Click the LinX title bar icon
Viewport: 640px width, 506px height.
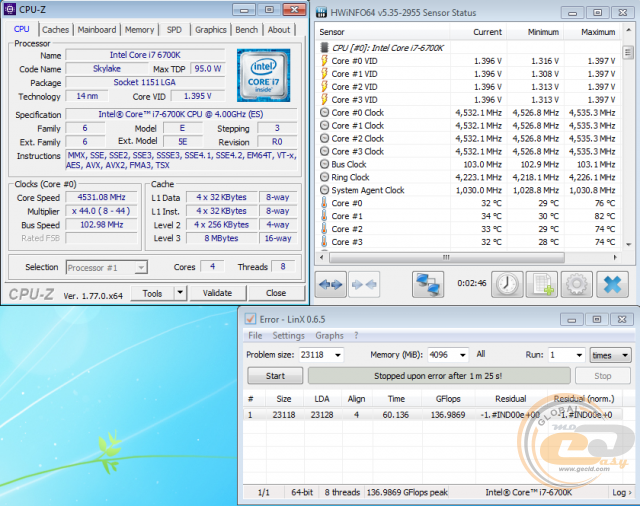click(x=250, y=319)
